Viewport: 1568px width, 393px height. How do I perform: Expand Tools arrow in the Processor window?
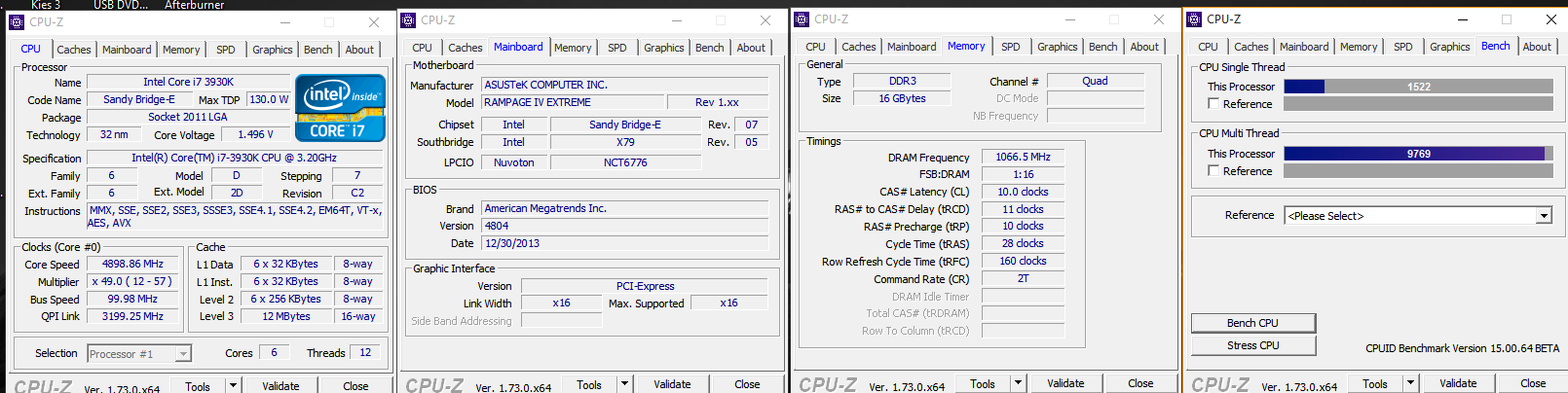click(233, 386)
